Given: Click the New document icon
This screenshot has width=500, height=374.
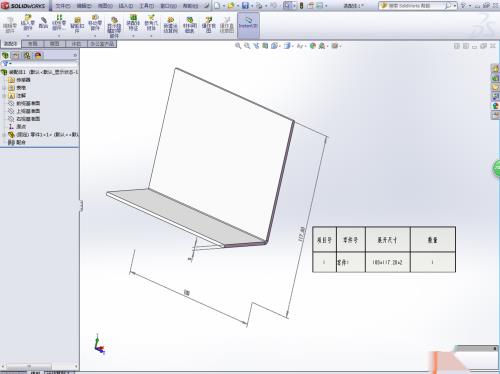Looking at the screenshot, I should 217,6.
